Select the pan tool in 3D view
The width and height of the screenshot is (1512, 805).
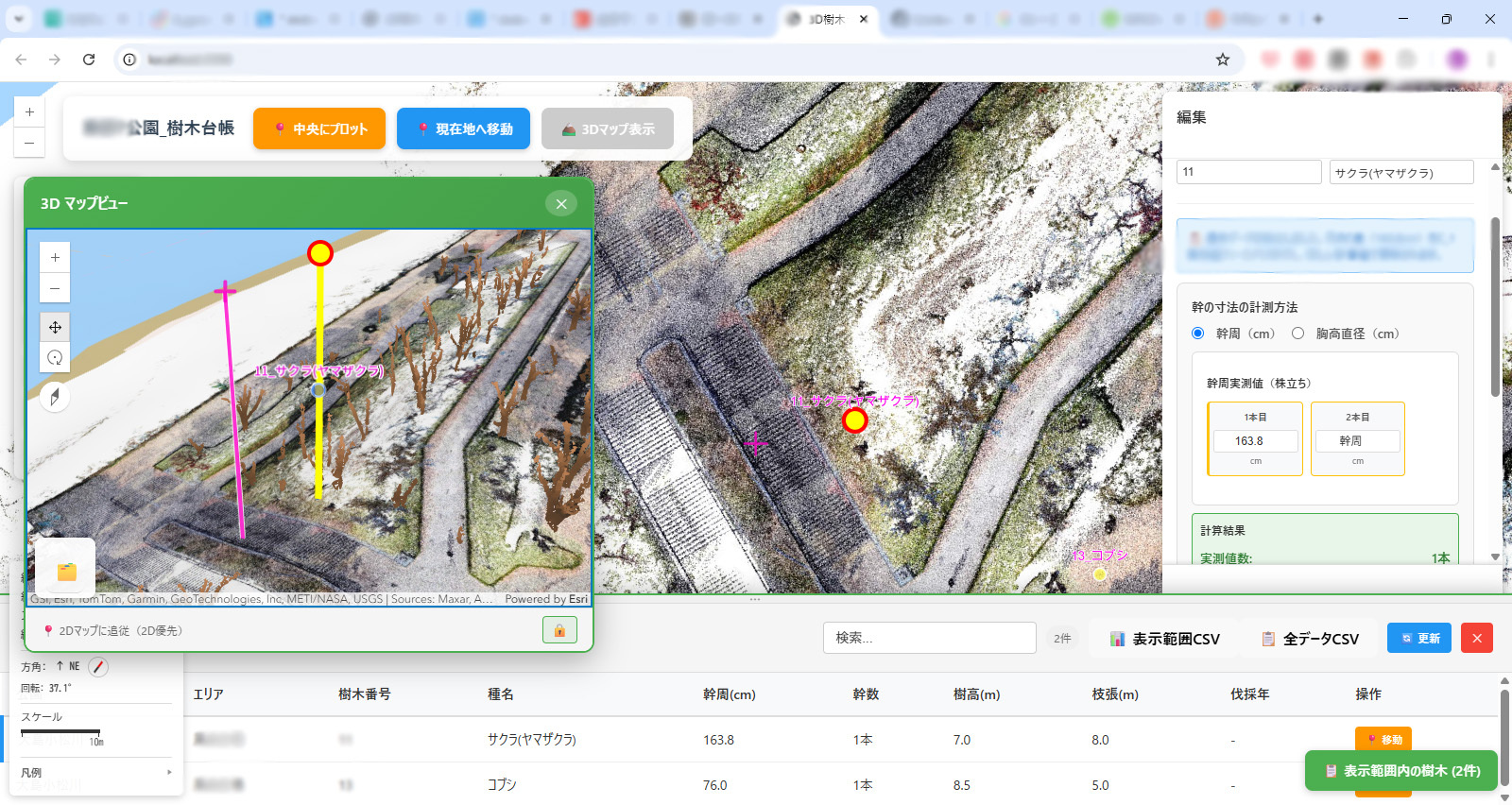click(55, 327)
